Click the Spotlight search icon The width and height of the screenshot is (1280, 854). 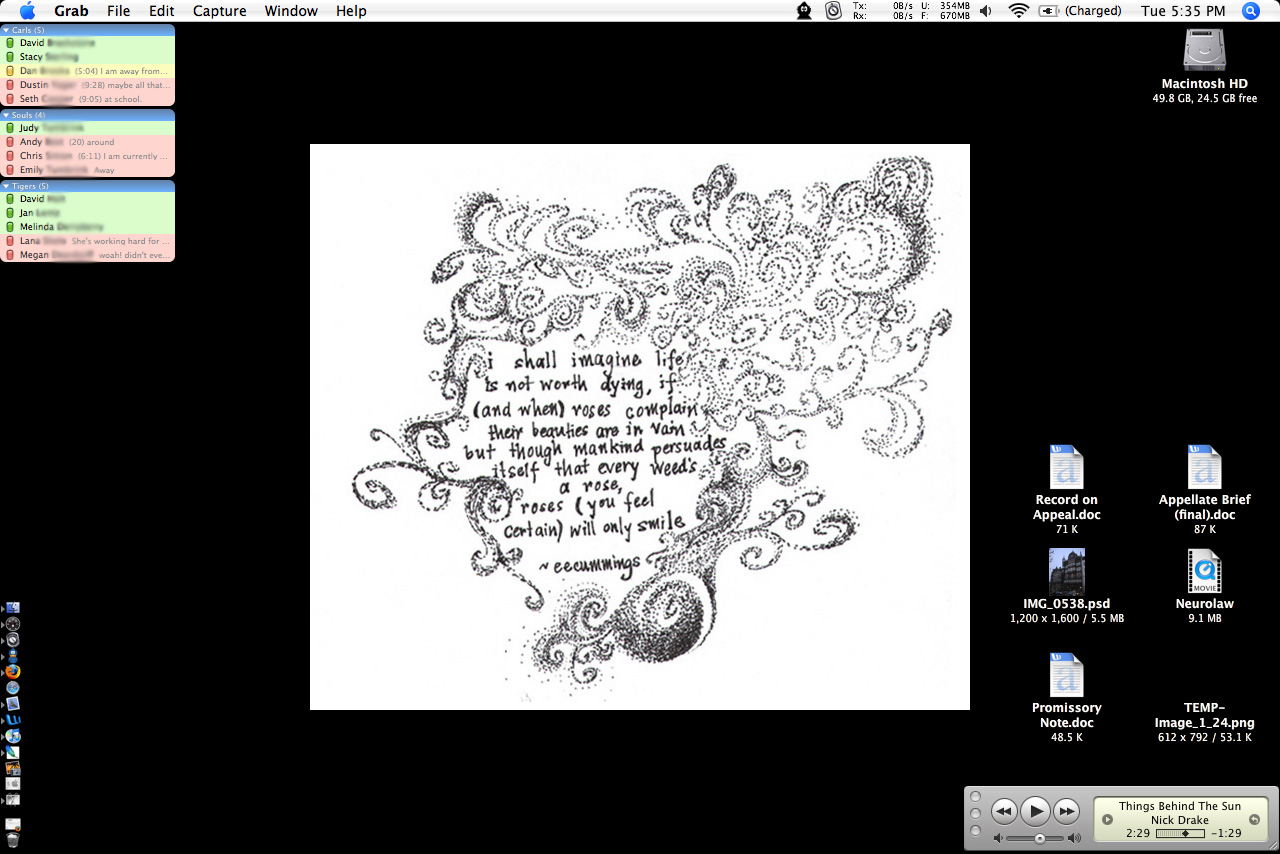tap(1251, 11)
